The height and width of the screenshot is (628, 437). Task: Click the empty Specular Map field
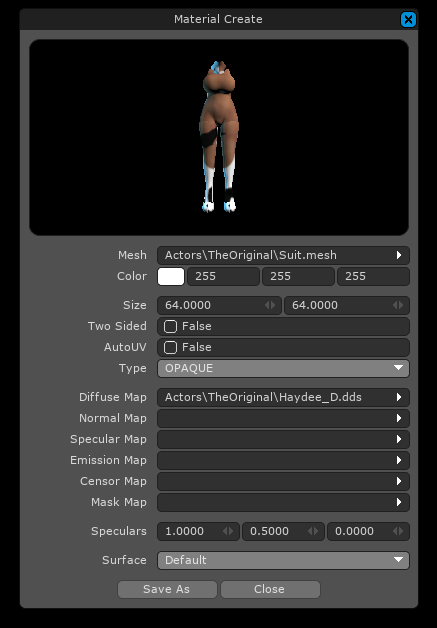[x=283, y=439]
